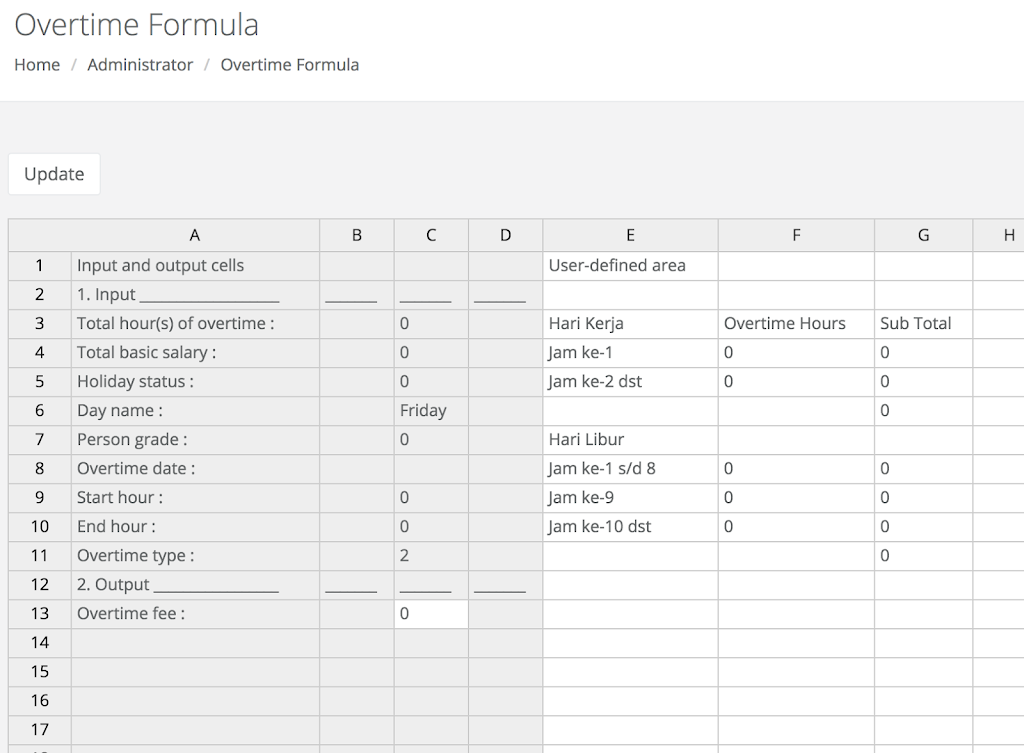The image size is (1024, 753).
Task: Click the Overtime Hours heading cell
Action: tap(796, 324)
